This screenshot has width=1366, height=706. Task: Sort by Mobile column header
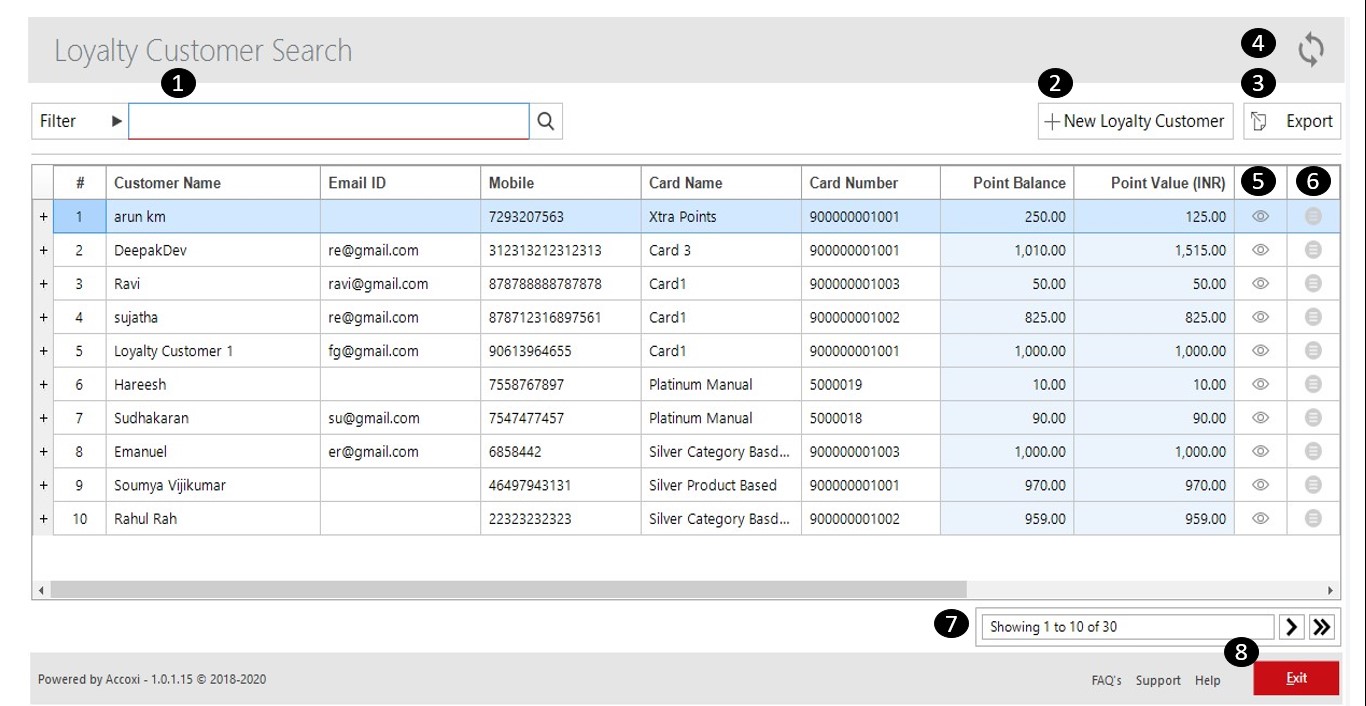561,183
